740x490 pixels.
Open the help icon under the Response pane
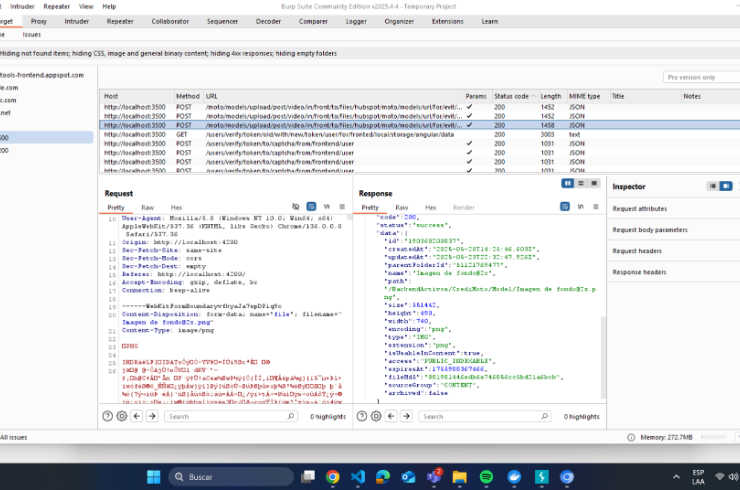coord(362,416)
